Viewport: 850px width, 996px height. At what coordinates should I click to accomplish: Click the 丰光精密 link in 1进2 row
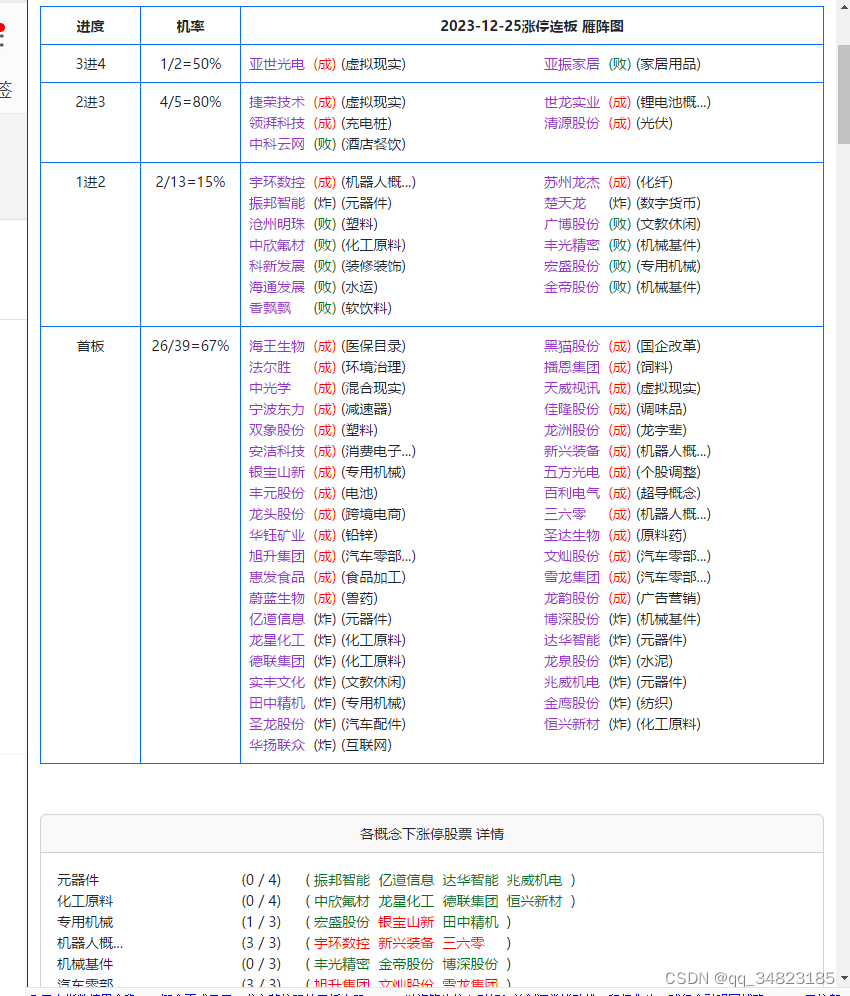pos(571,245)
